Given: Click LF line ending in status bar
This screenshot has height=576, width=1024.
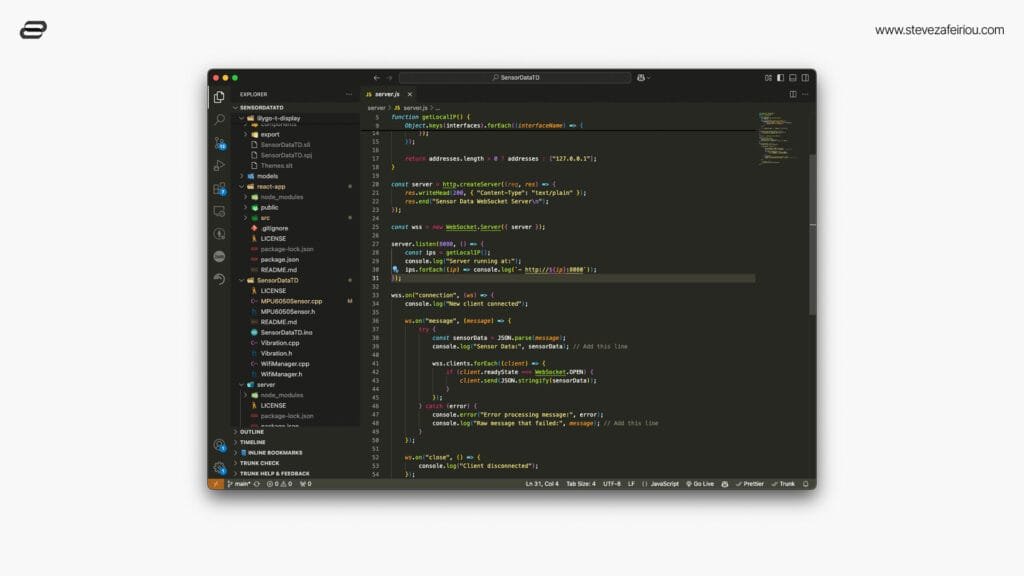Looking at the screenshot, I should [x=631, y=484].
